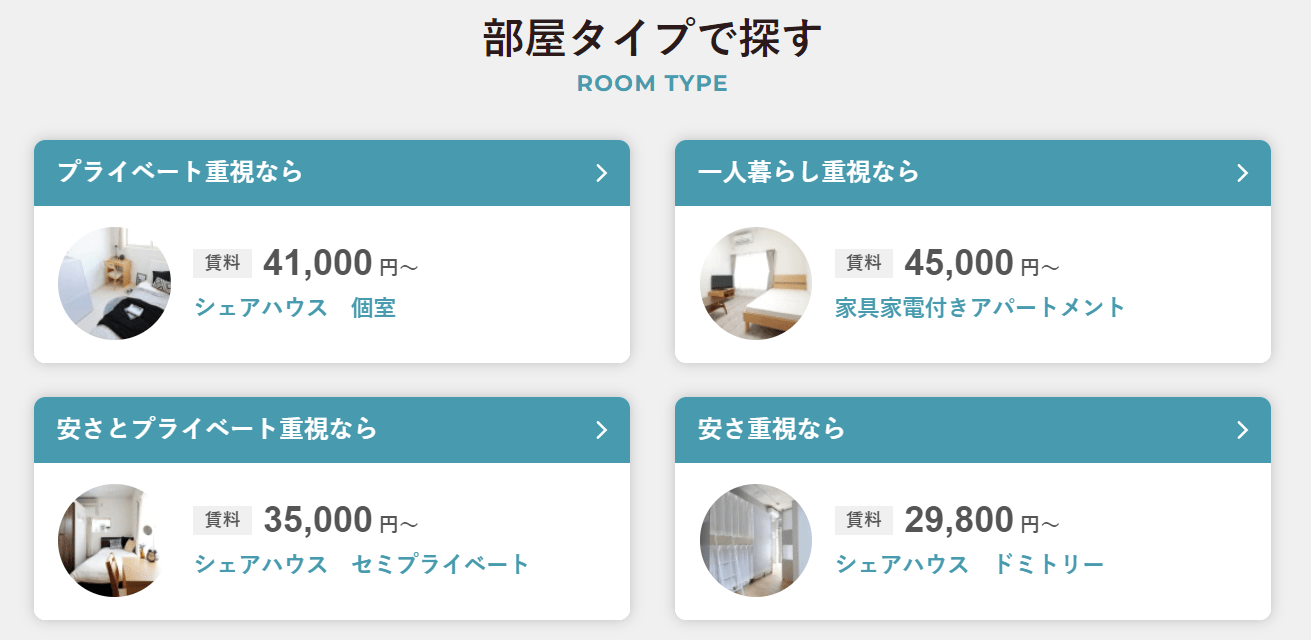The width and height of the screenshot is (1311, 640).
Task: Click the 35,000円 rent price
Action: pos(340,521)
